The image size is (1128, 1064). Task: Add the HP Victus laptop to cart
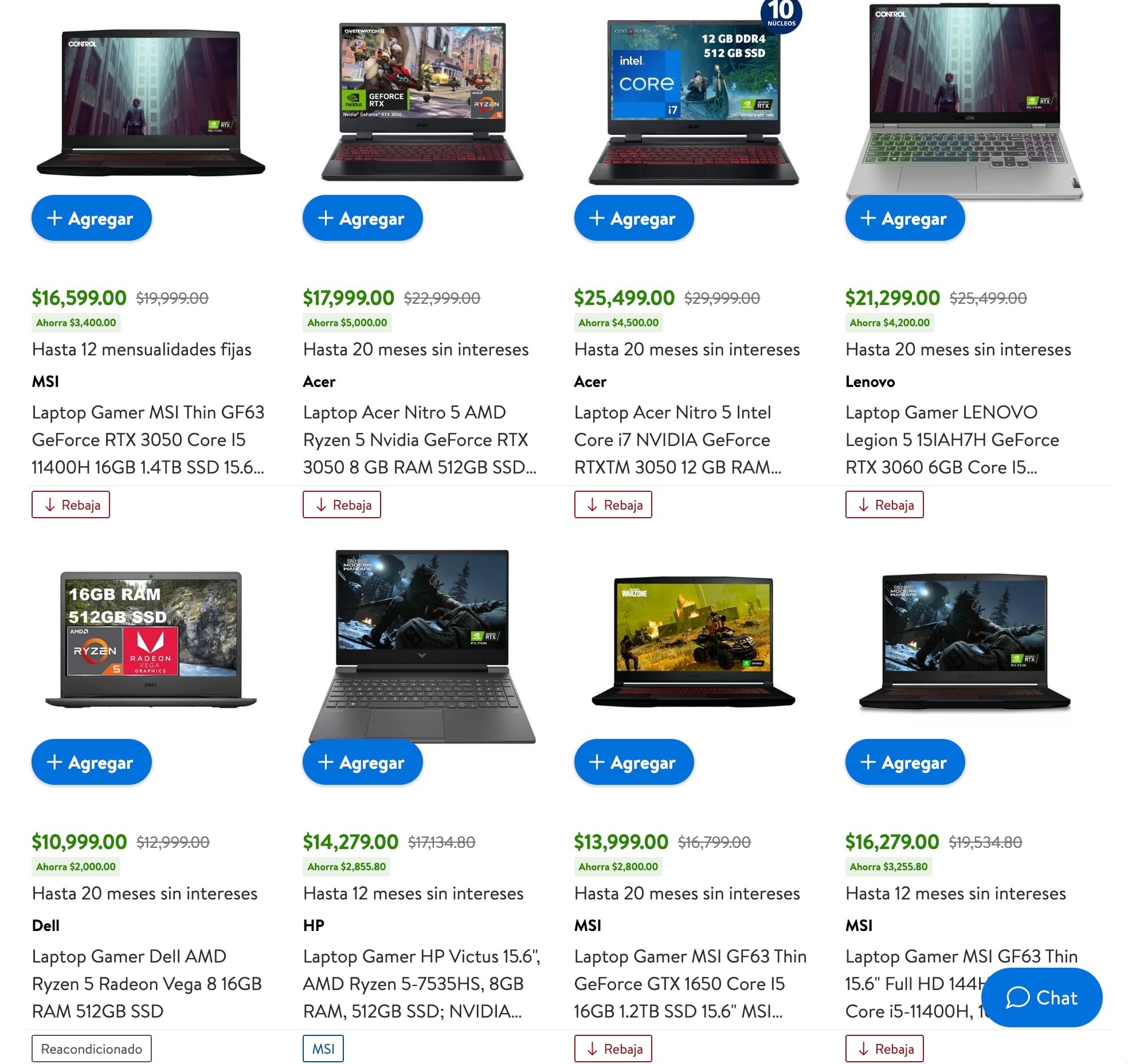362,762
